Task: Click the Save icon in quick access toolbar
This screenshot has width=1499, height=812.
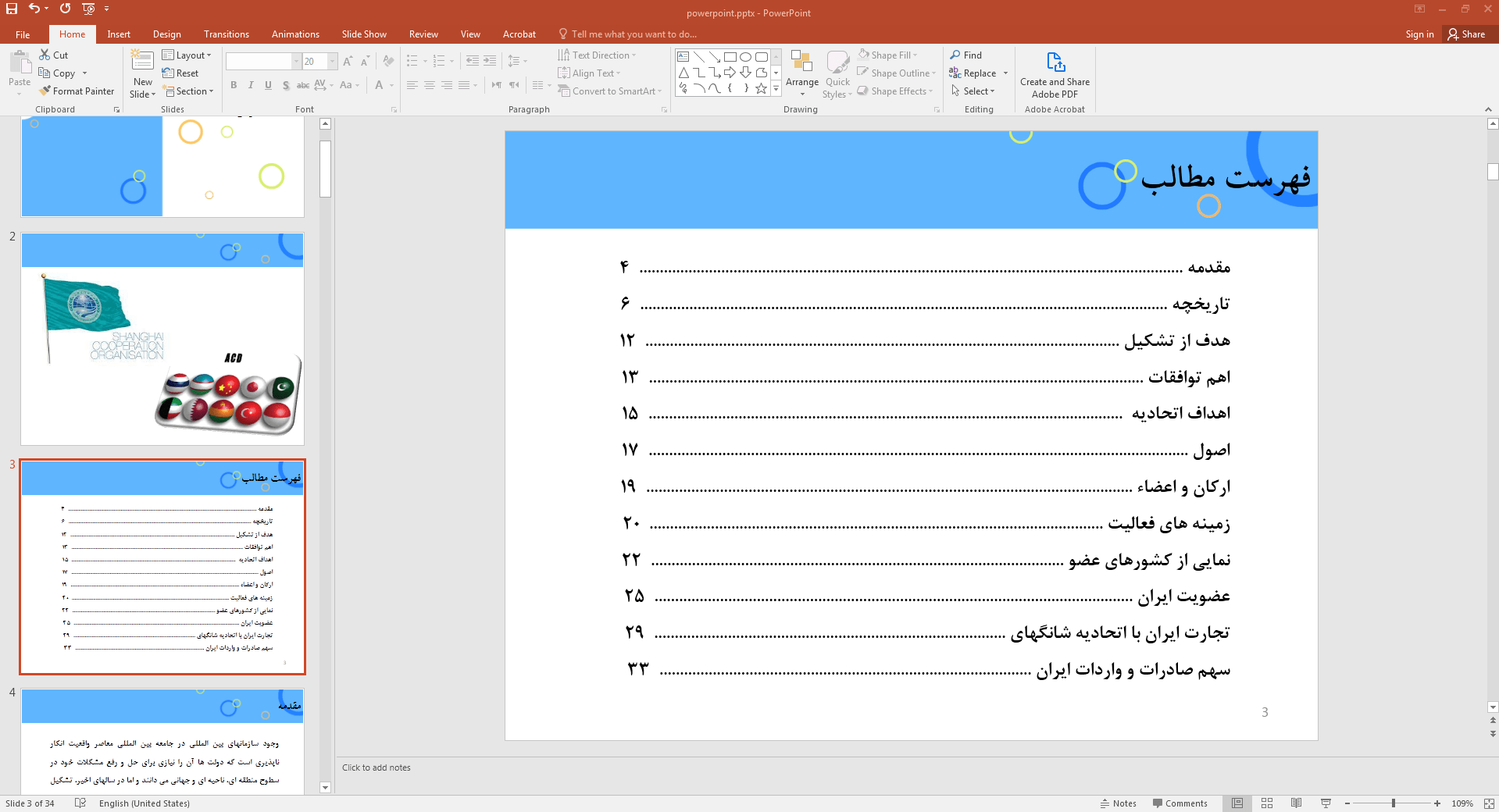Action: [x=12, y=9]
